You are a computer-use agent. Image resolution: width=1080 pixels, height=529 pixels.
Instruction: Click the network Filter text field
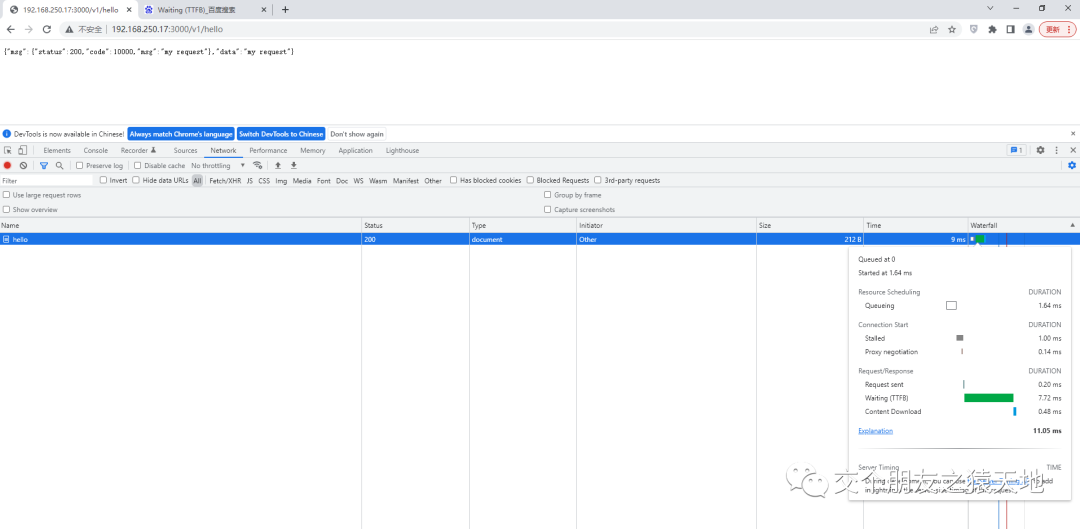[47, 180]
